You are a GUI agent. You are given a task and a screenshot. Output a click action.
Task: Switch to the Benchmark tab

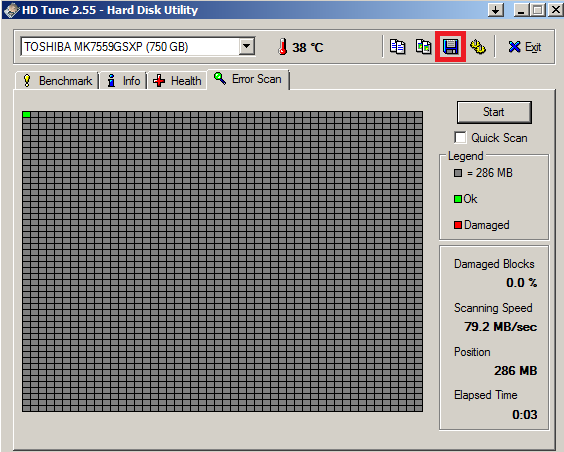click(x=57, y=81)
